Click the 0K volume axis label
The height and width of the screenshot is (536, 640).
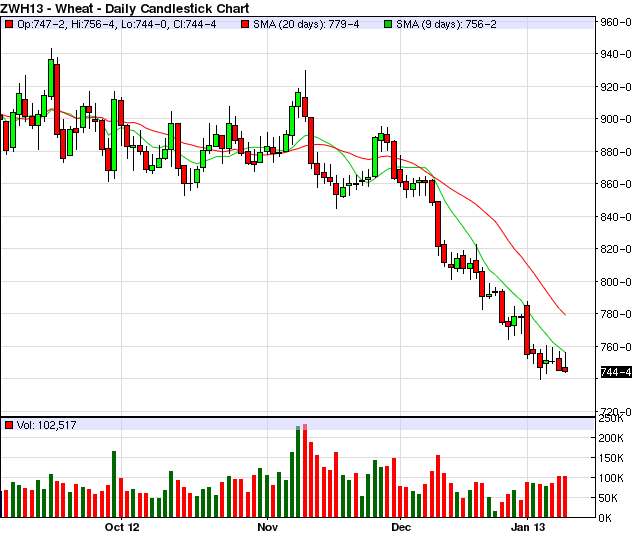coord(605,518)
